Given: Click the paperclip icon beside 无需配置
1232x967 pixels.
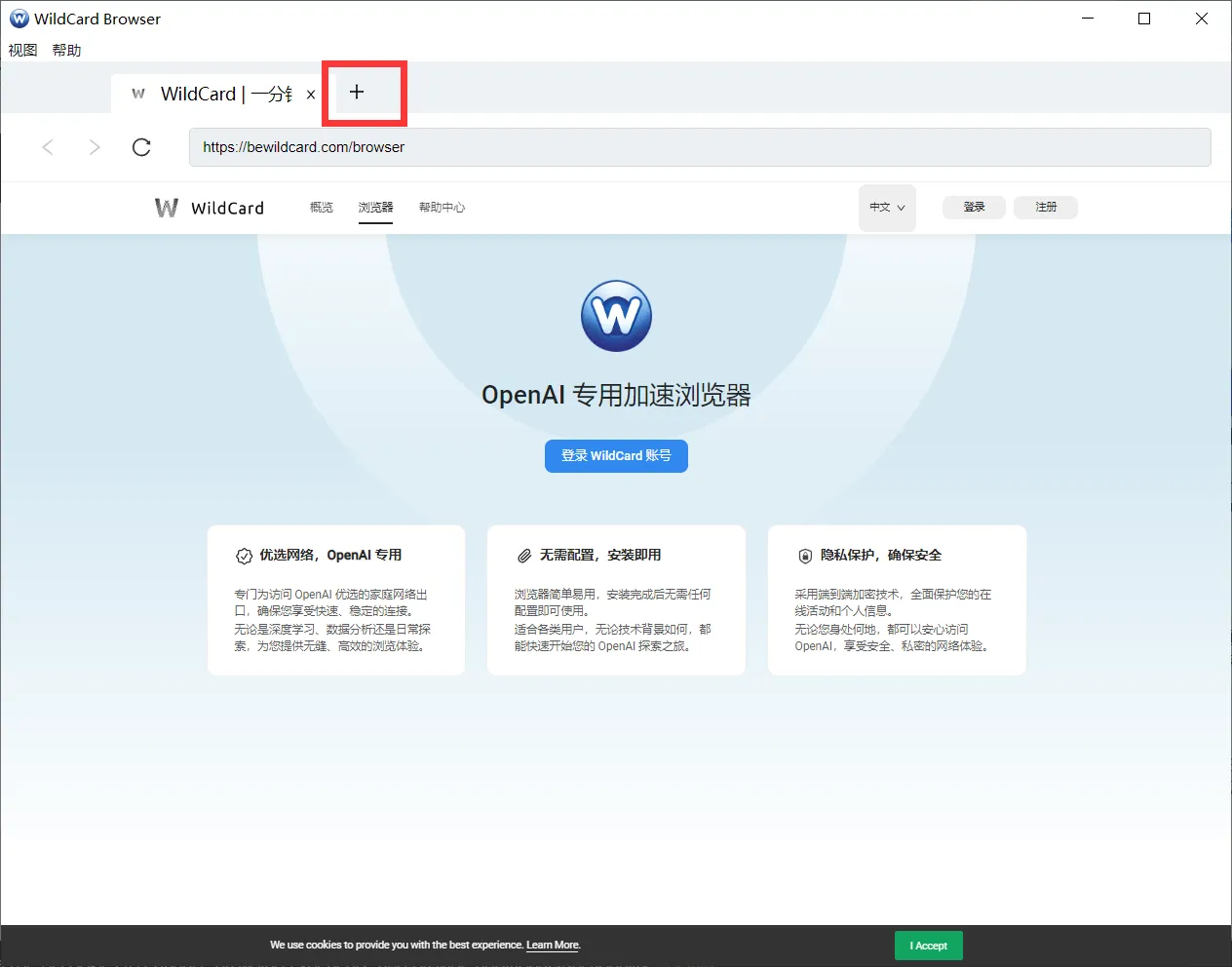Looking at the screenshot, I should [524, 556].
